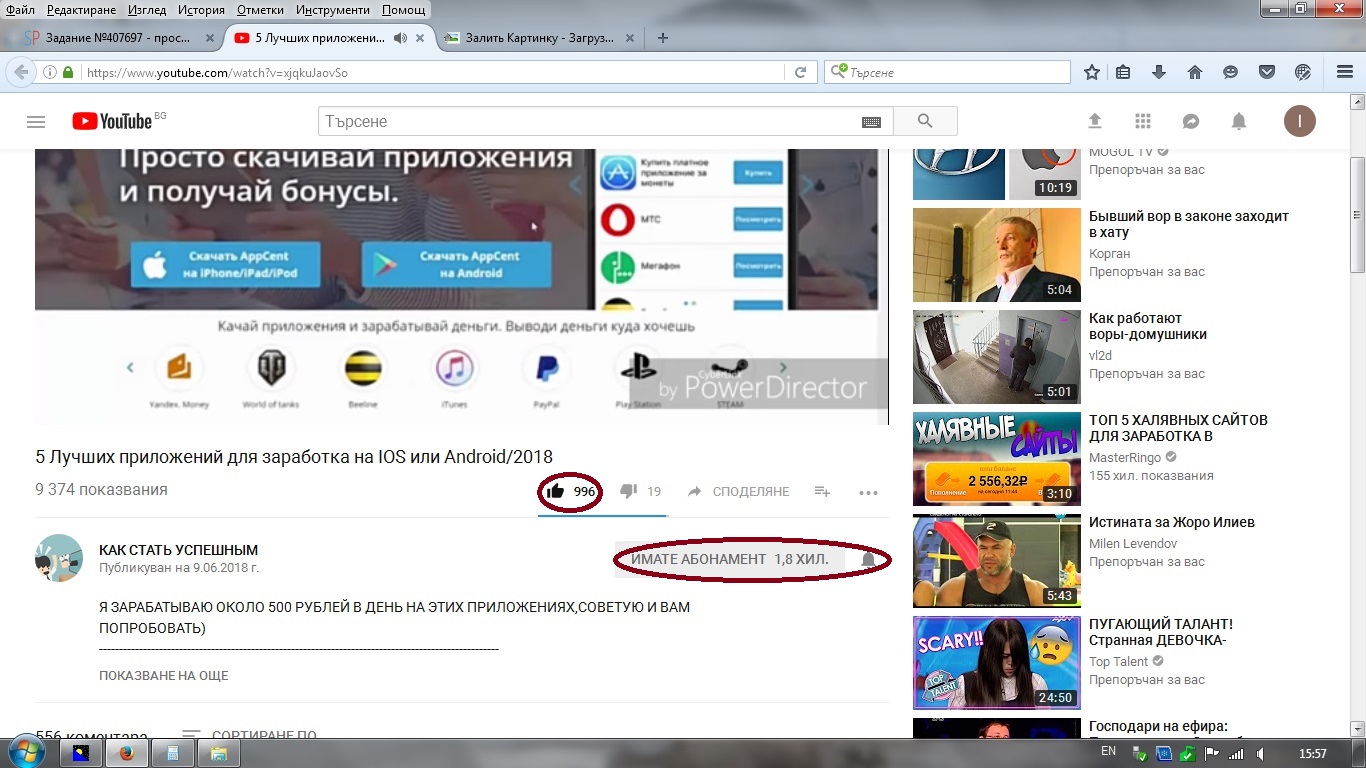Image resolution: width=1366 pixels, height=768 pixels.
Task: Bookmark this page with star icon
Action: [1092, 72]
